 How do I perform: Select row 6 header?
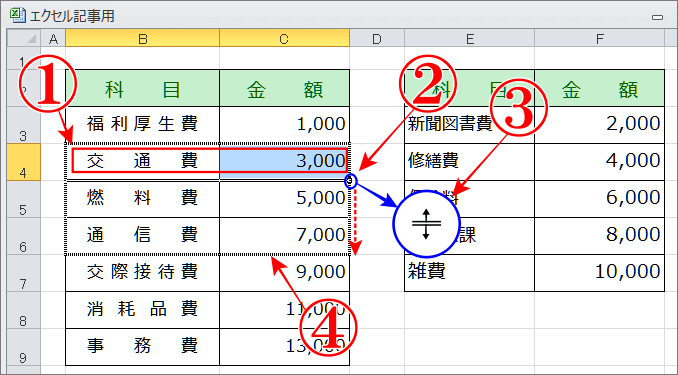pyautogui.click(x=24, y=236)
